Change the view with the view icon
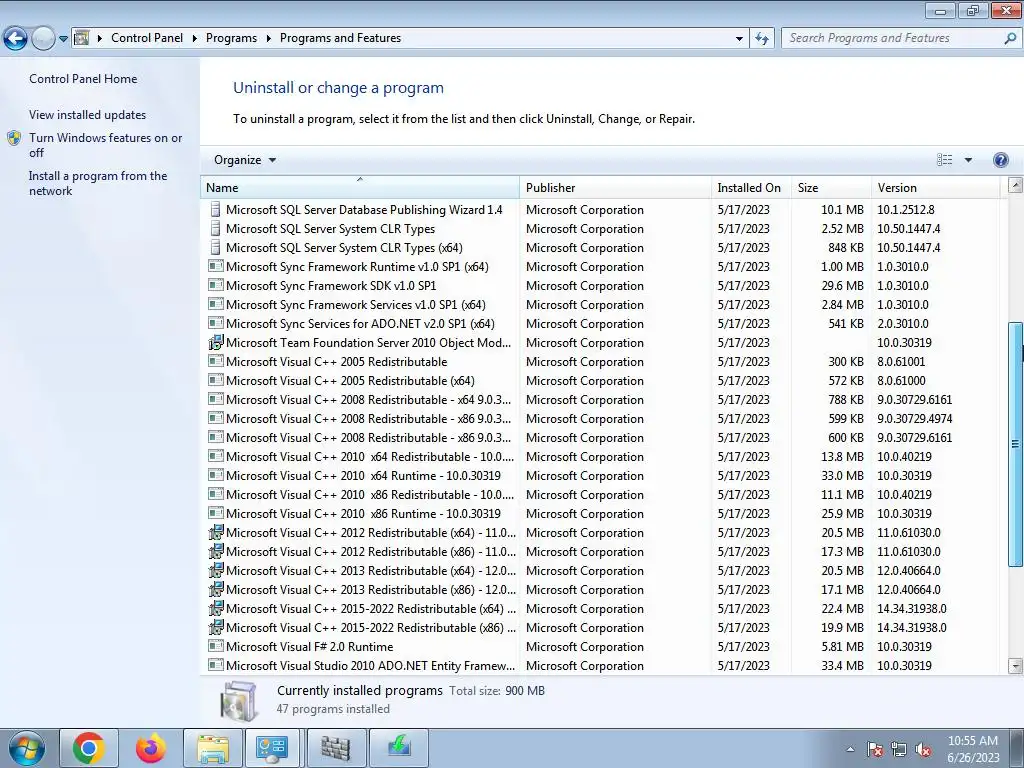1024x768 pixels. click(x=944, y=160)
